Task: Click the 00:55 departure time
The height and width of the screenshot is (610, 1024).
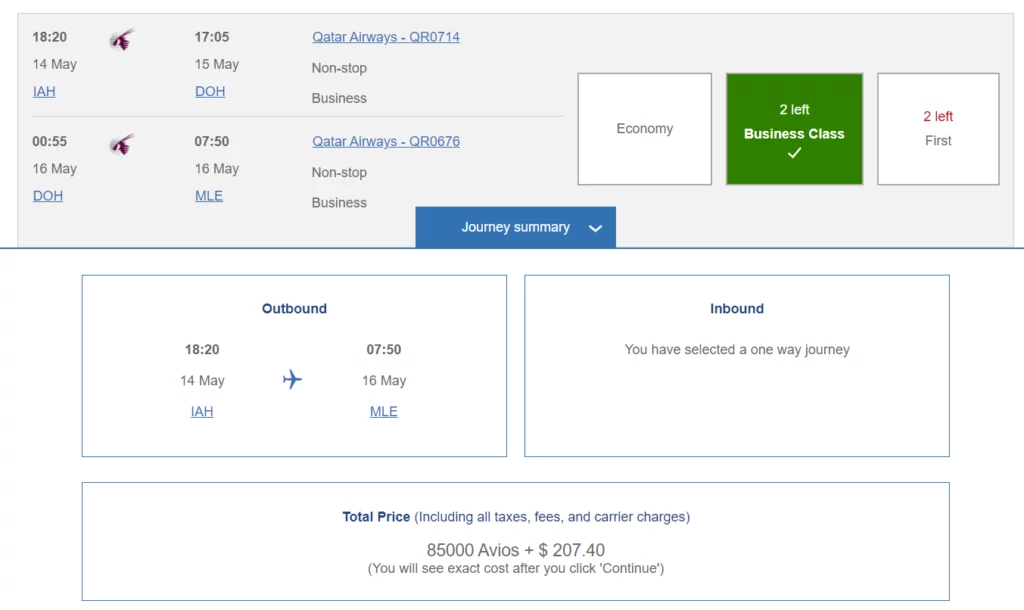Action: tap(50, 142)
